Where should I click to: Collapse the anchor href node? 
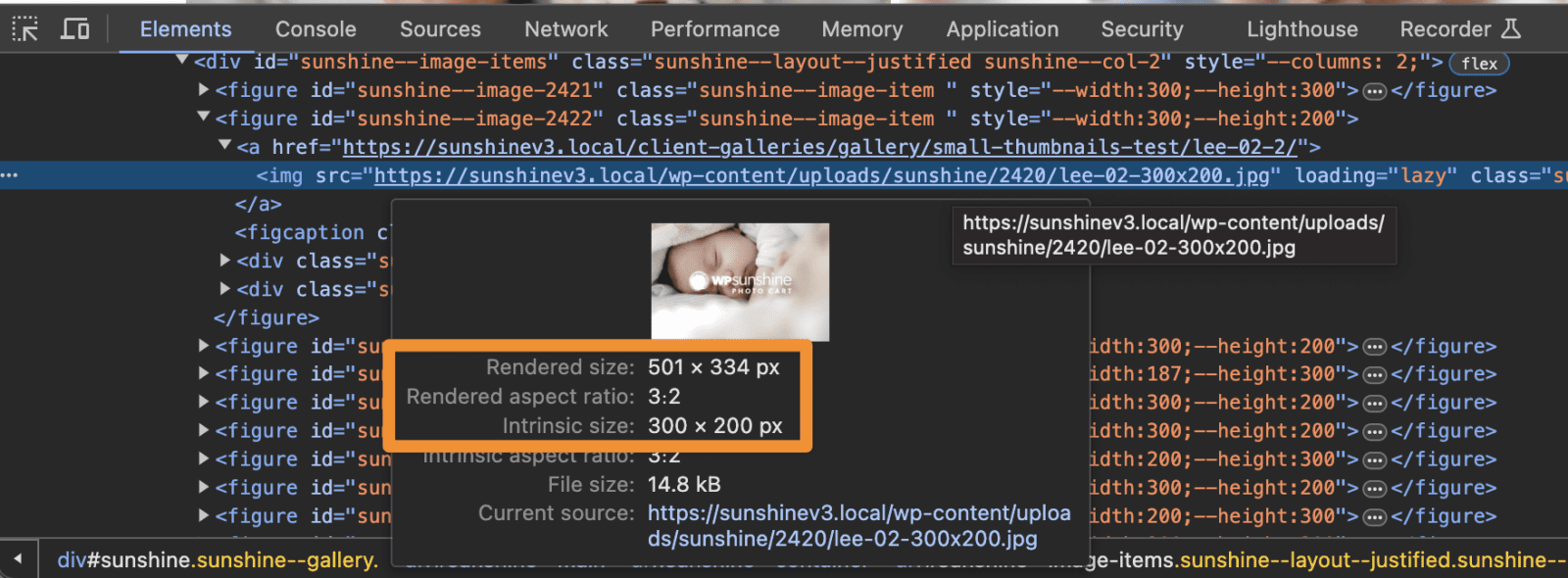pos(225,146)
